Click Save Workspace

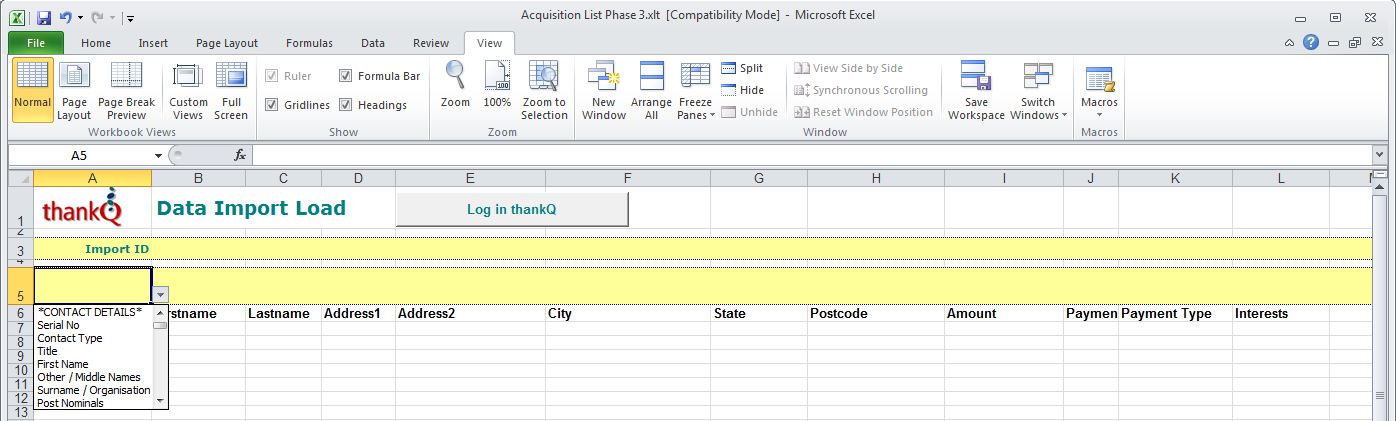(976, 90)
